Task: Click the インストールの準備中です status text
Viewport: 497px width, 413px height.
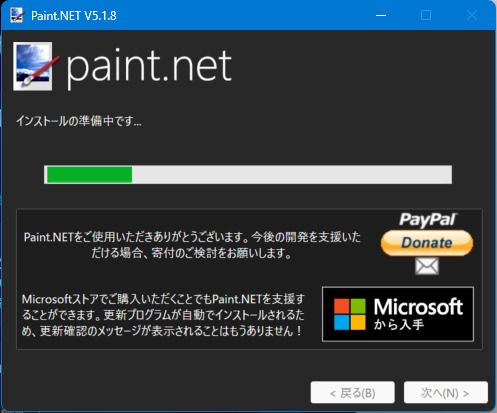Action: [79, 121]
